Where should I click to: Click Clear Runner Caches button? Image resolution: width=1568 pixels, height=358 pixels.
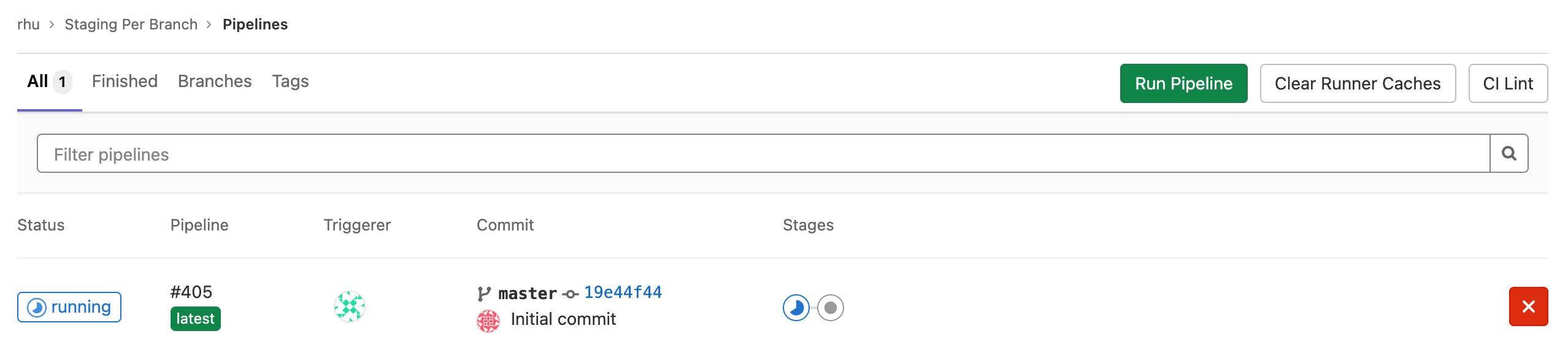click(1358, 83)
